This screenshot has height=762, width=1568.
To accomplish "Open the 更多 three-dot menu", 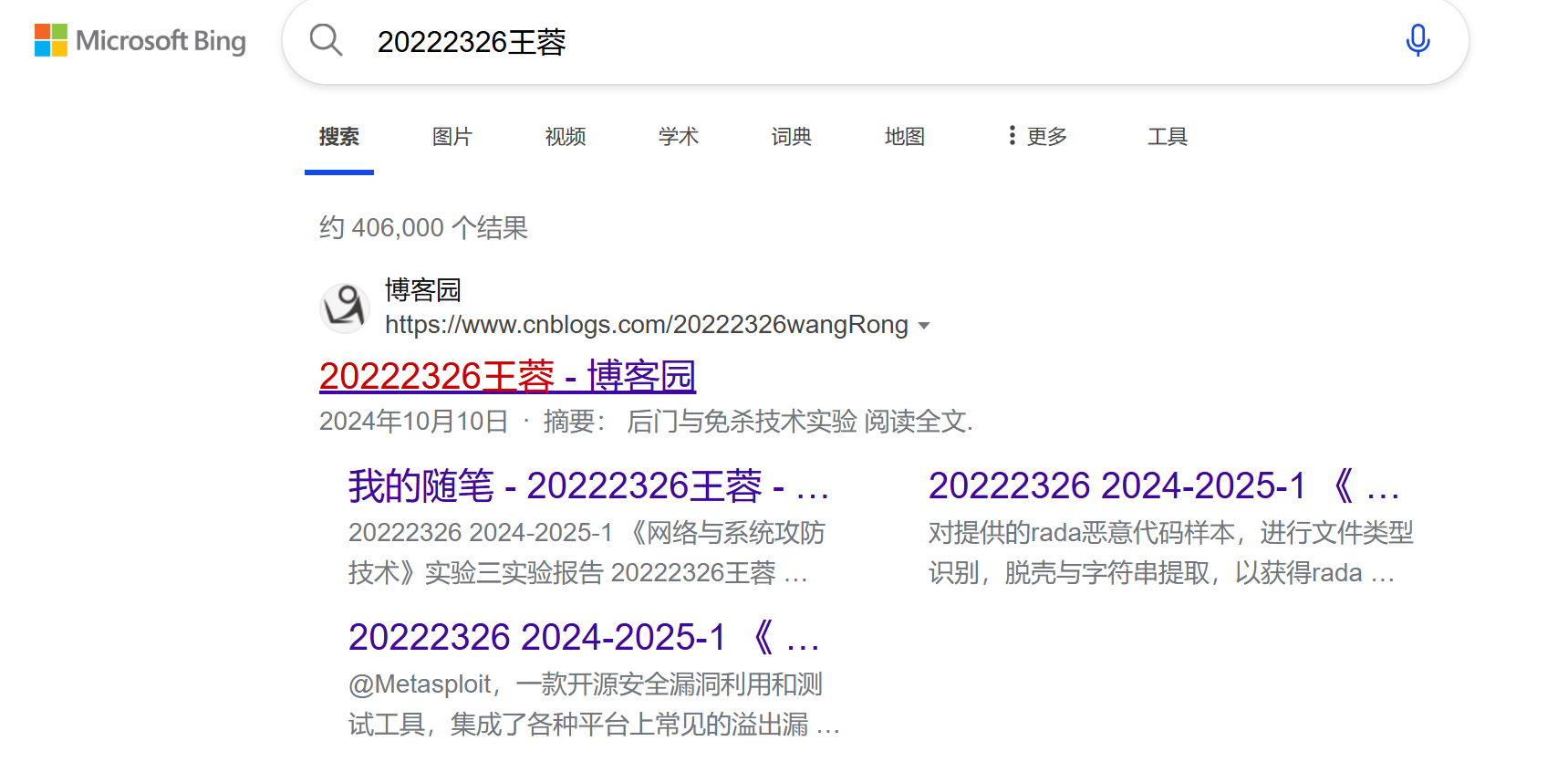I will [x=1037, y=136].
